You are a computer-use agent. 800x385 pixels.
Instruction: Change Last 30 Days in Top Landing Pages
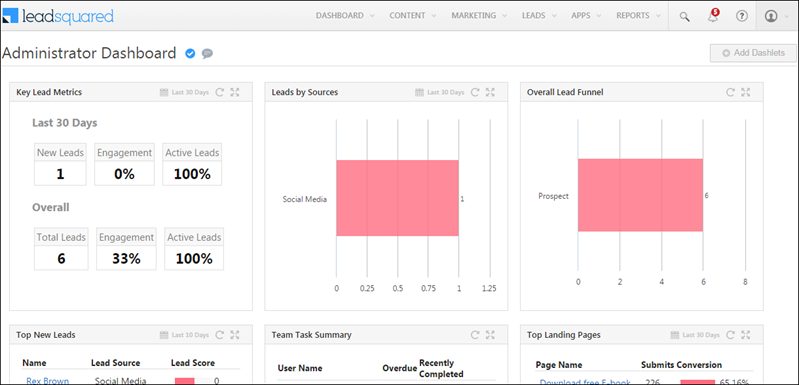(x=701, y=336)
